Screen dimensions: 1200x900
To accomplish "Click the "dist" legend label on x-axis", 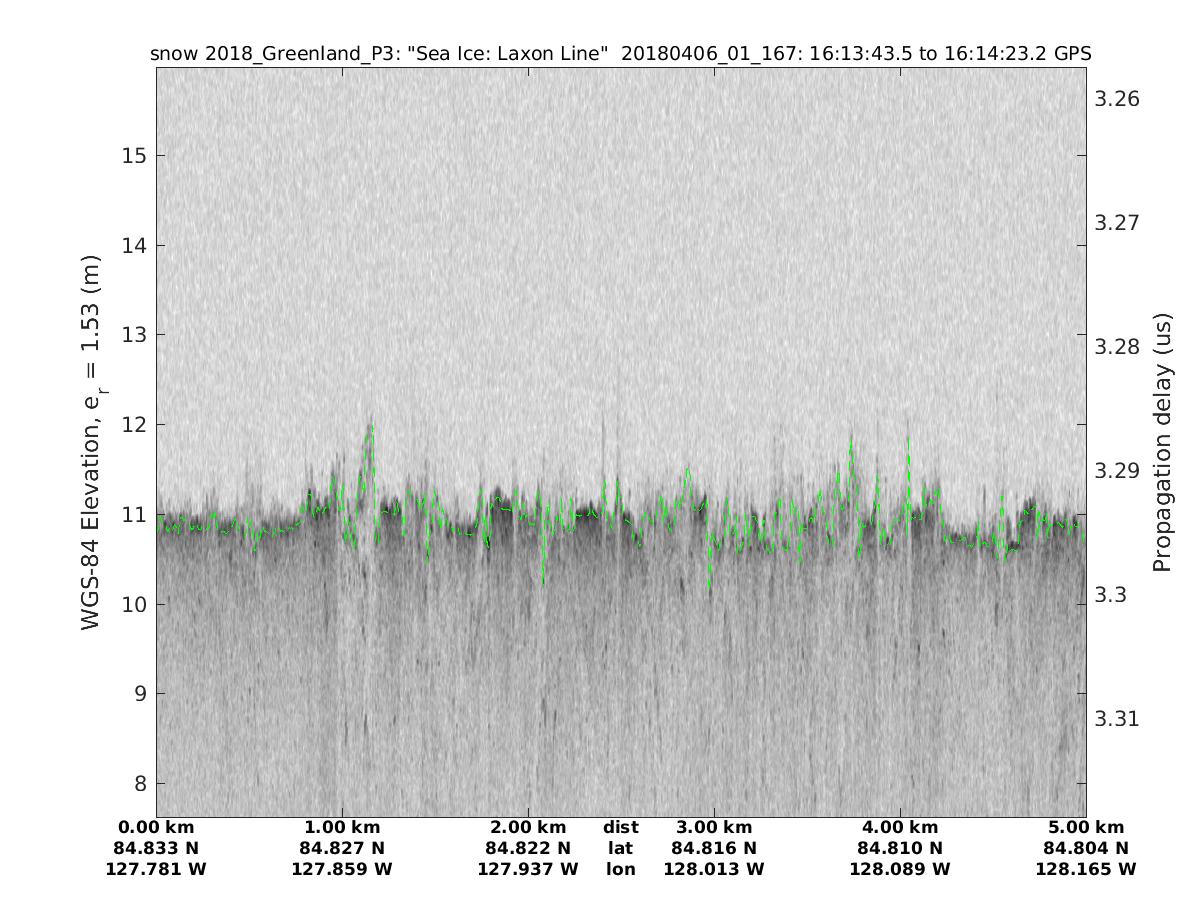I will click(620, 828).
